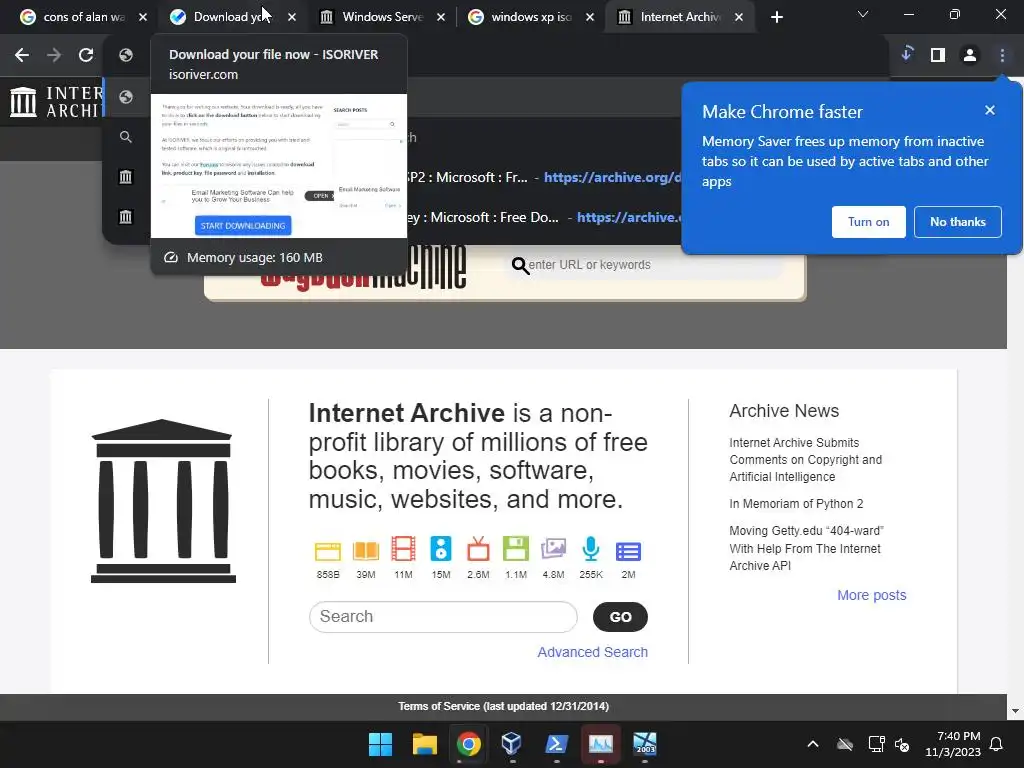1024x768 pixels.
Task: Turn on Memory Saver
Action: (869, 222)
